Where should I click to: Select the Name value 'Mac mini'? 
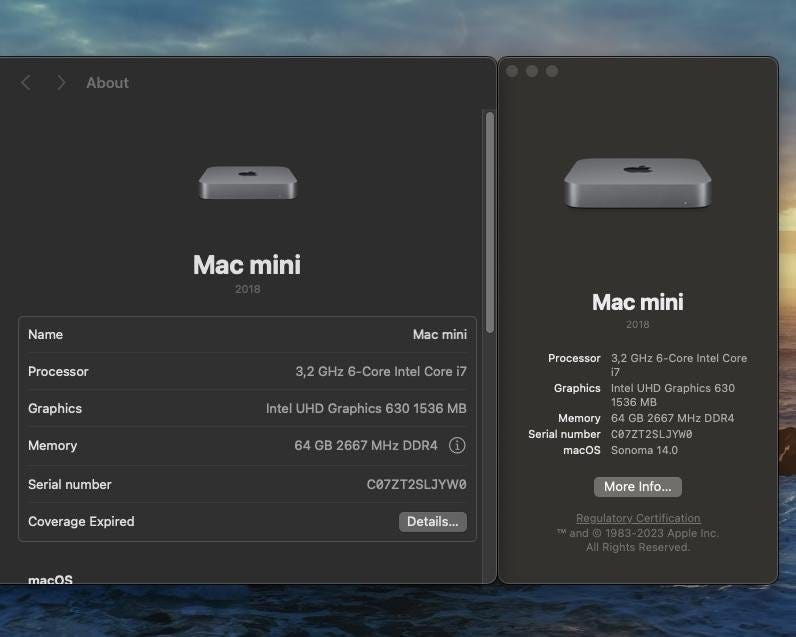(x=440, y=334)
